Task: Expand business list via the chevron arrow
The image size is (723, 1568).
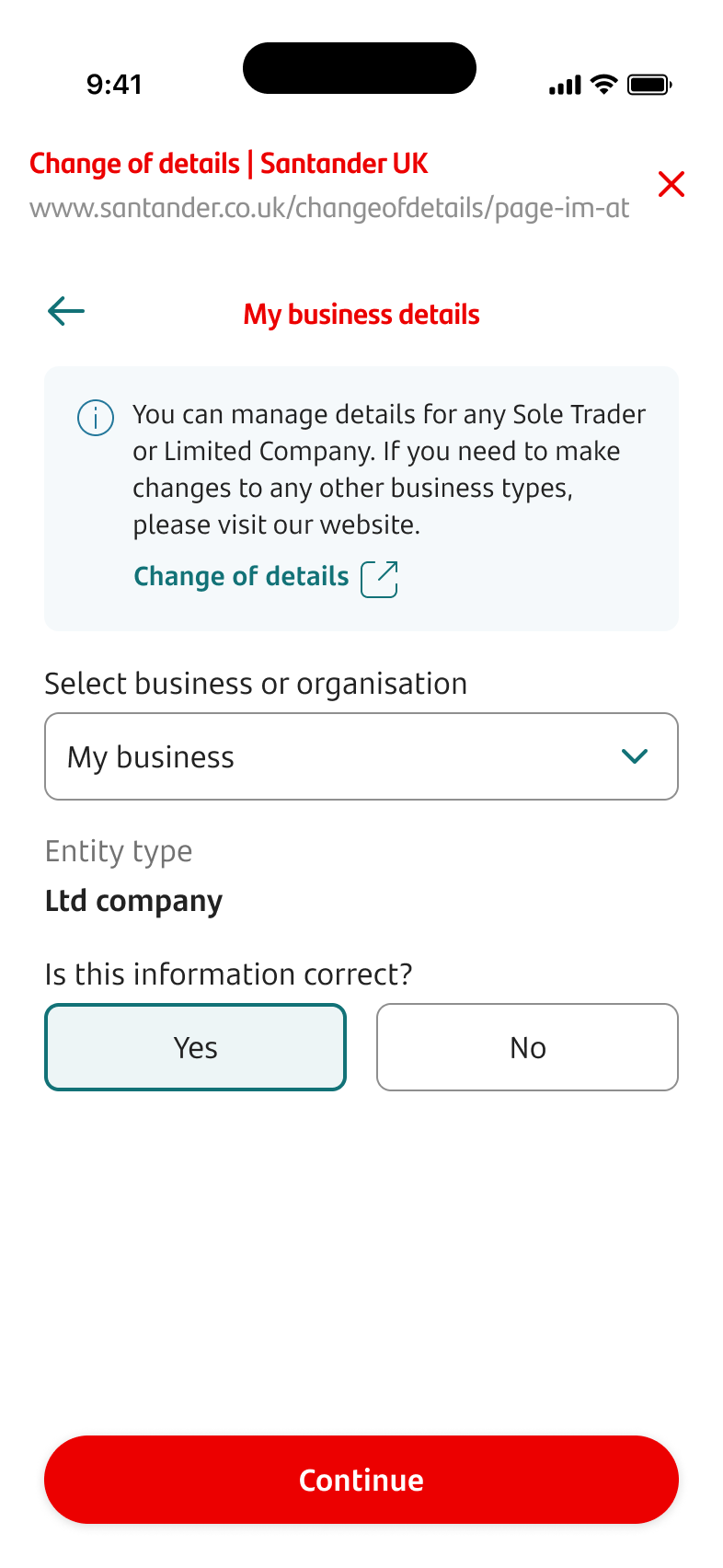Action: click(x=635, y=756)
